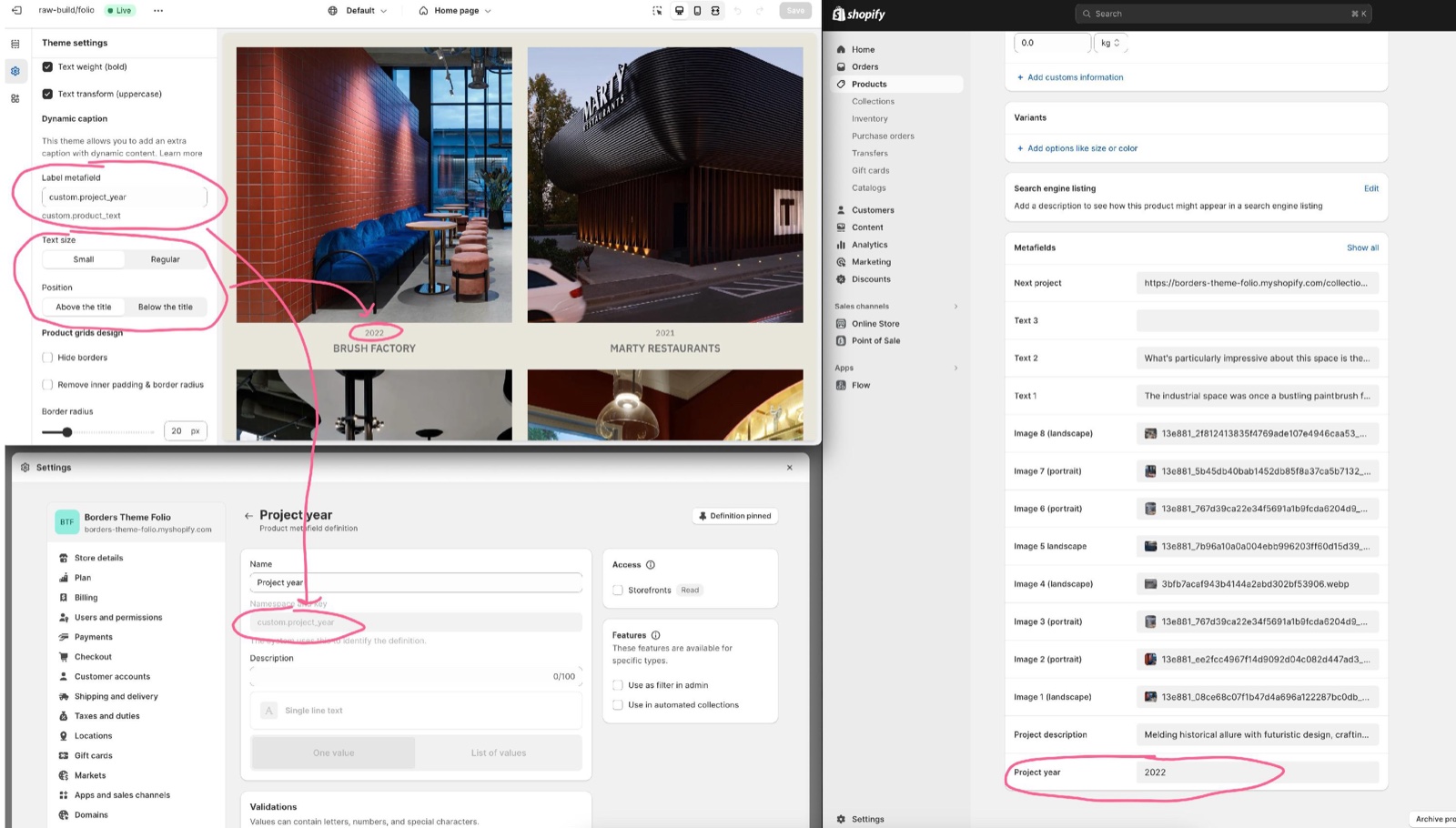Select Regular text size option
1456x828 pixels.
(165, 259)
